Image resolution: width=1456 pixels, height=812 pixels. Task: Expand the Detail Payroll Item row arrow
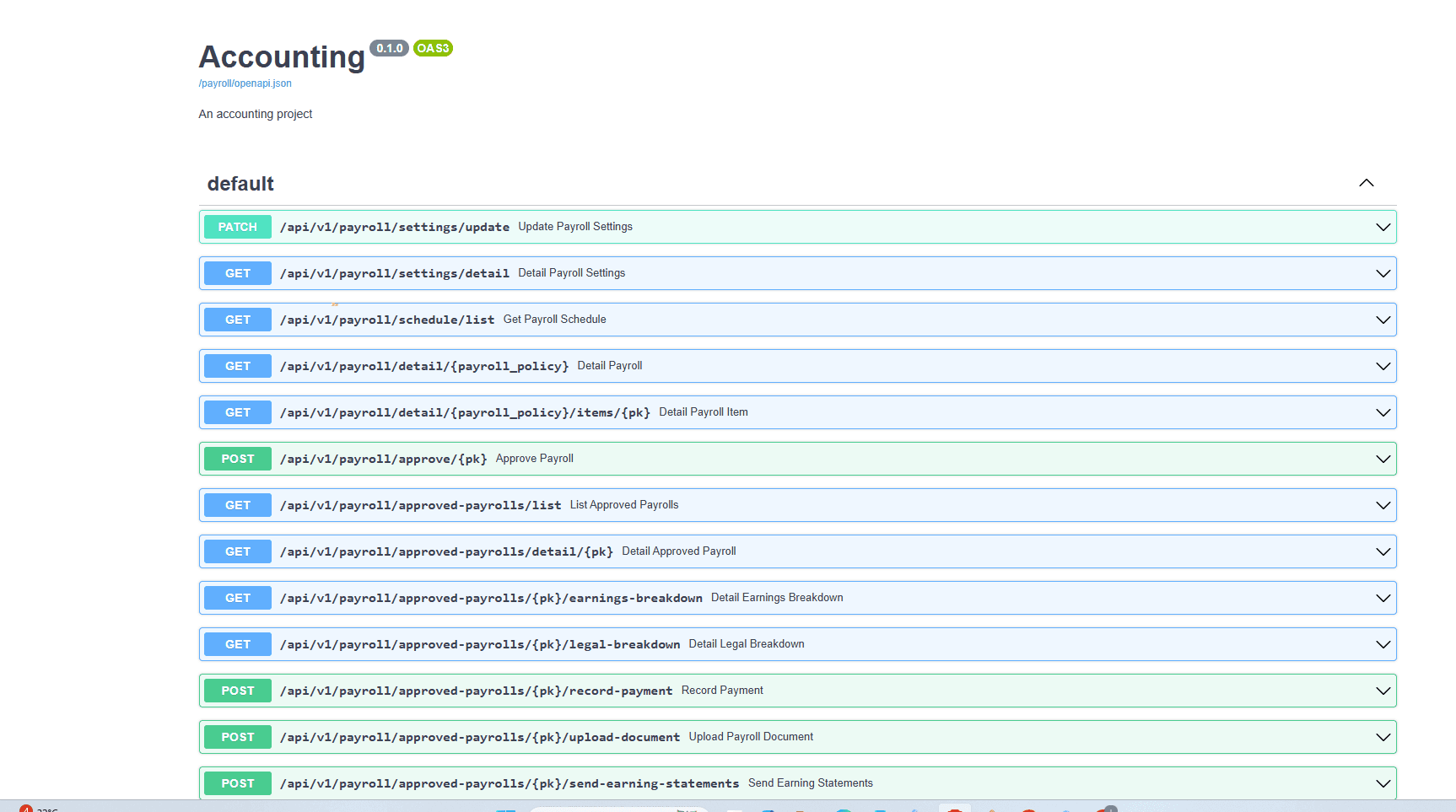[x=1383, y=412]
